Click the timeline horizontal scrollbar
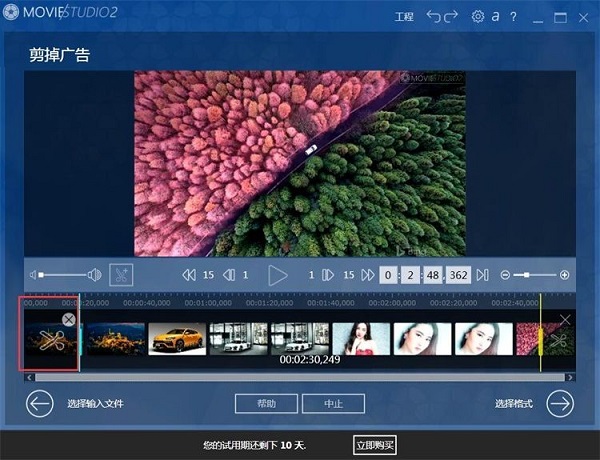 point(300,378)
